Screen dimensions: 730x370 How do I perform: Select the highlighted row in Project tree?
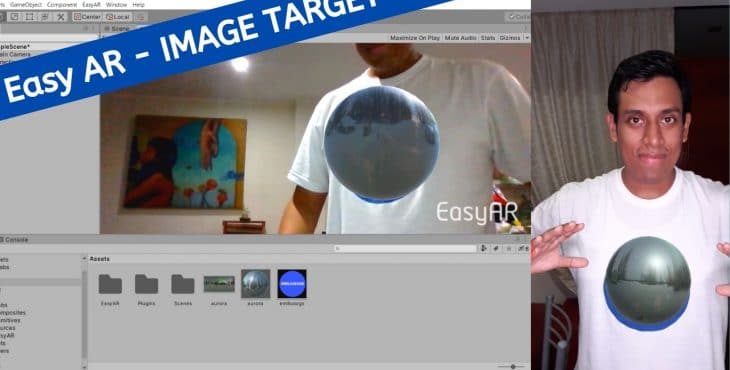click(41, 282)
